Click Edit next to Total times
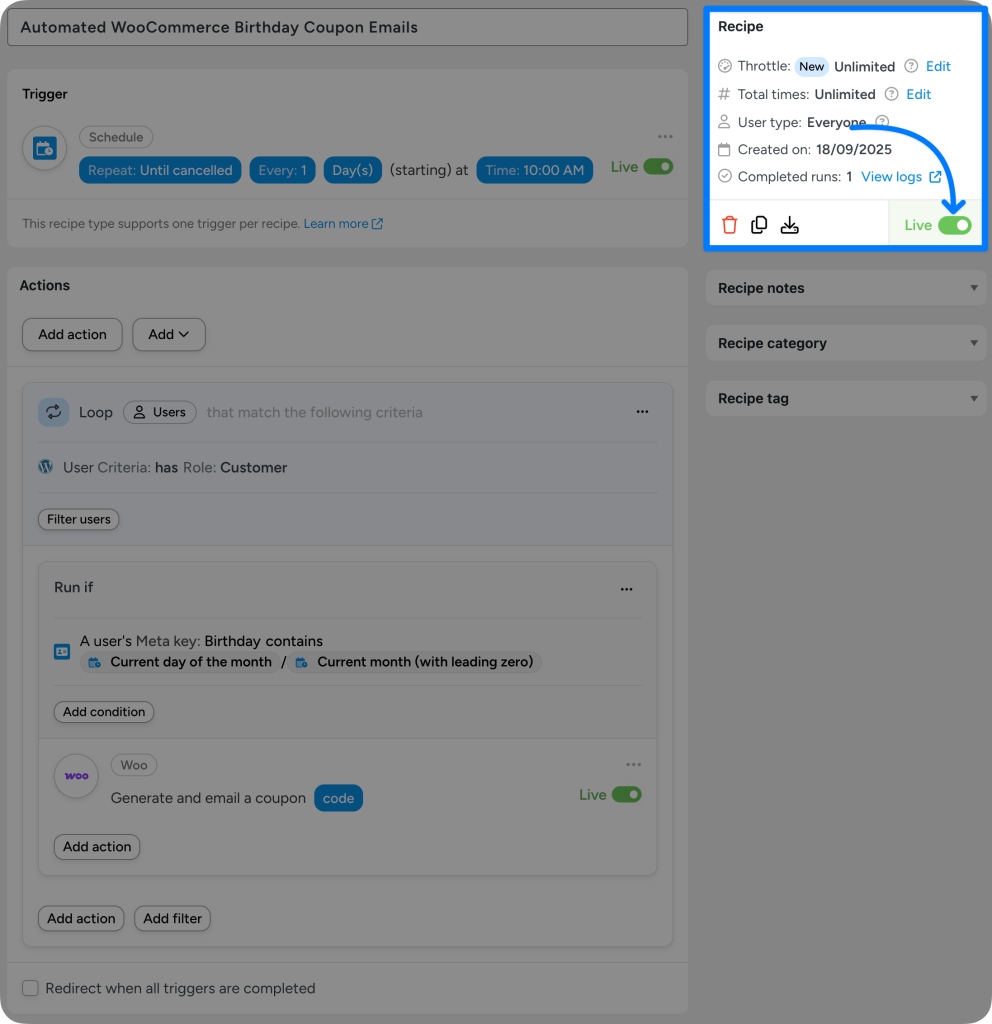The image size is (992, 1024). point(918,94)
